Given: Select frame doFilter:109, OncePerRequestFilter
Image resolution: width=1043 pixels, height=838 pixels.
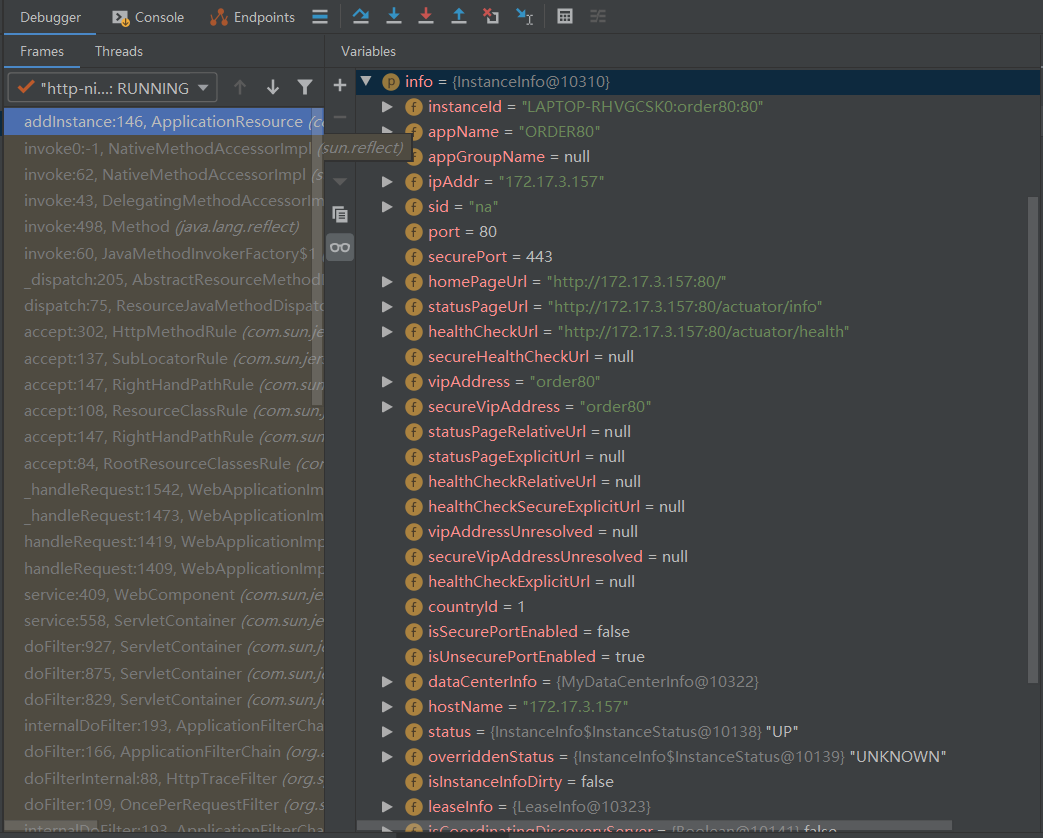Looking at the screenshot, I should click(164, 805).
